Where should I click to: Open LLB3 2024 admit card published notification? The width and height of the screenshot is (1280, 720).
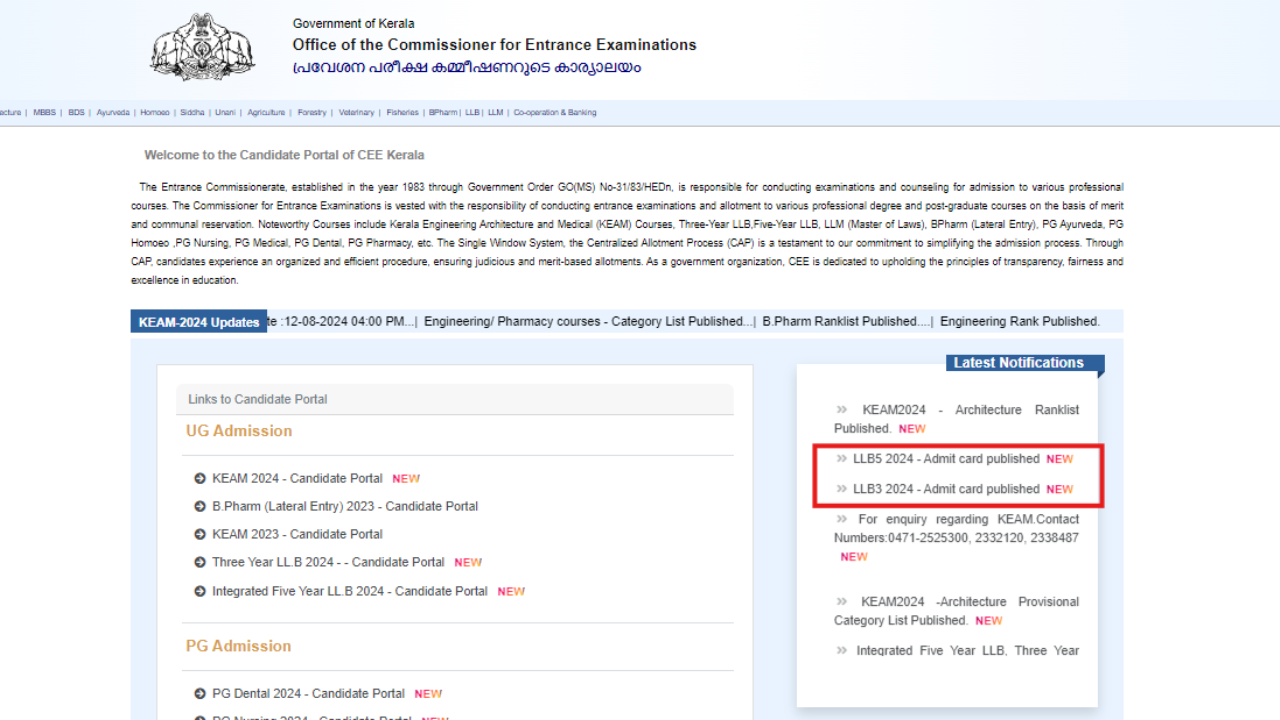pos(946,489)
